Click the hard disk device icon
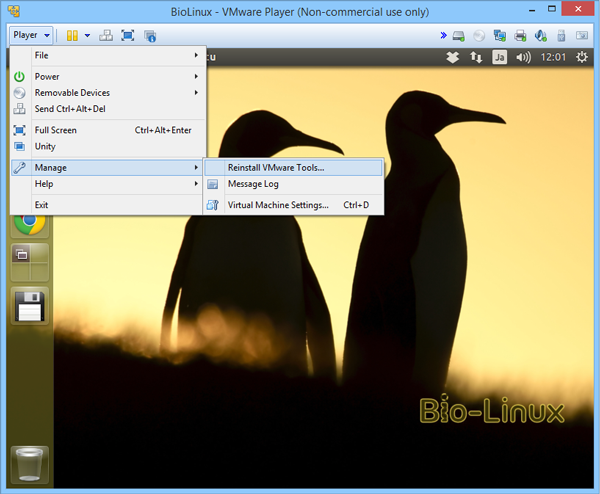Image resolution: width=600 pixels, height=494 pixels. pyautogui.click(x=458, y=36)
